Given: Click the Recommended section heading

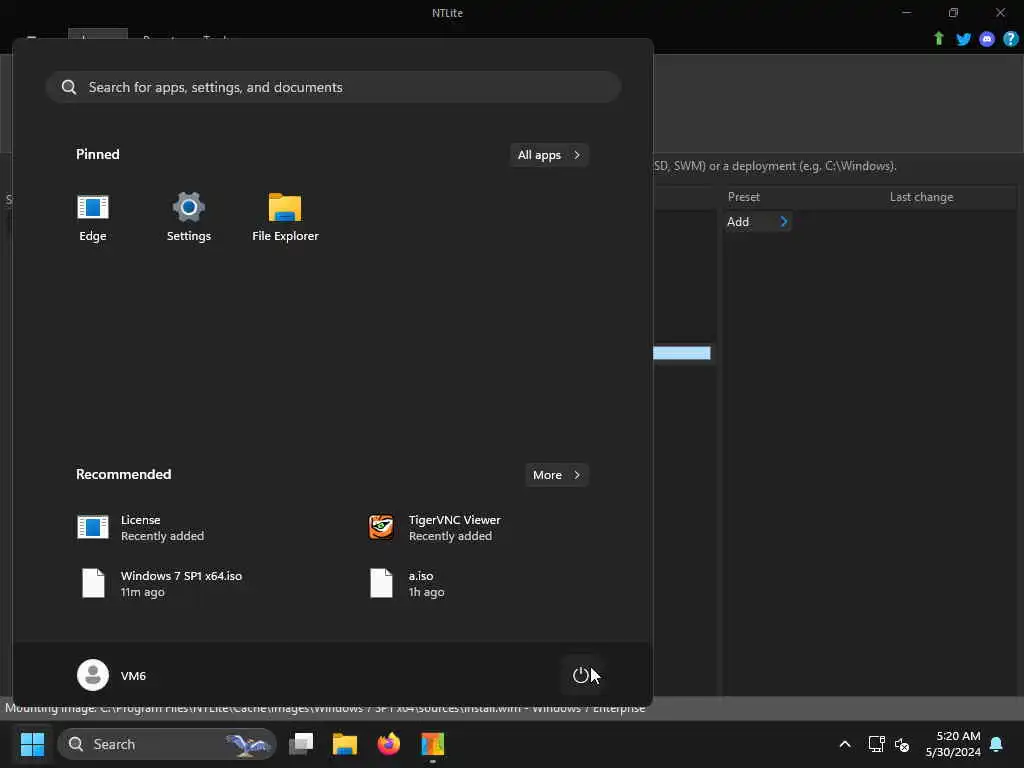Looking at the screenshot, I should pos(123,474).
